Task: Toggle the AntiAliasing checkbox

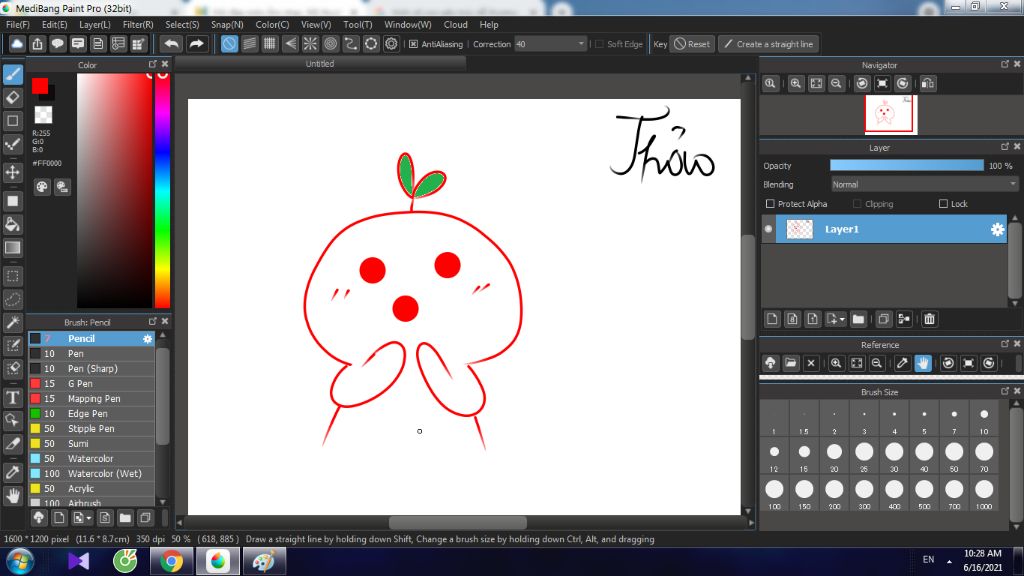Action: click(413, 44)
